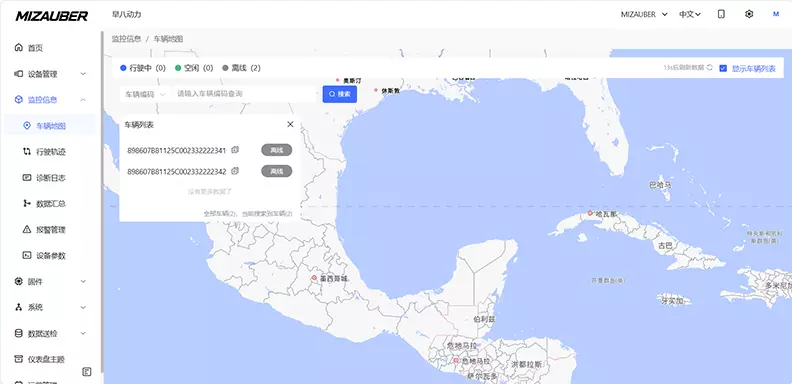Click the 墨西哥城 city marker on map
The width and height of the screenshot is (792, 384).
click(314, 278)
